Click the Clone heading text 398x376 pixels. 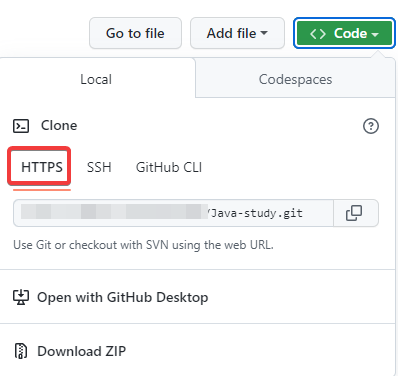tap(59, 126)
